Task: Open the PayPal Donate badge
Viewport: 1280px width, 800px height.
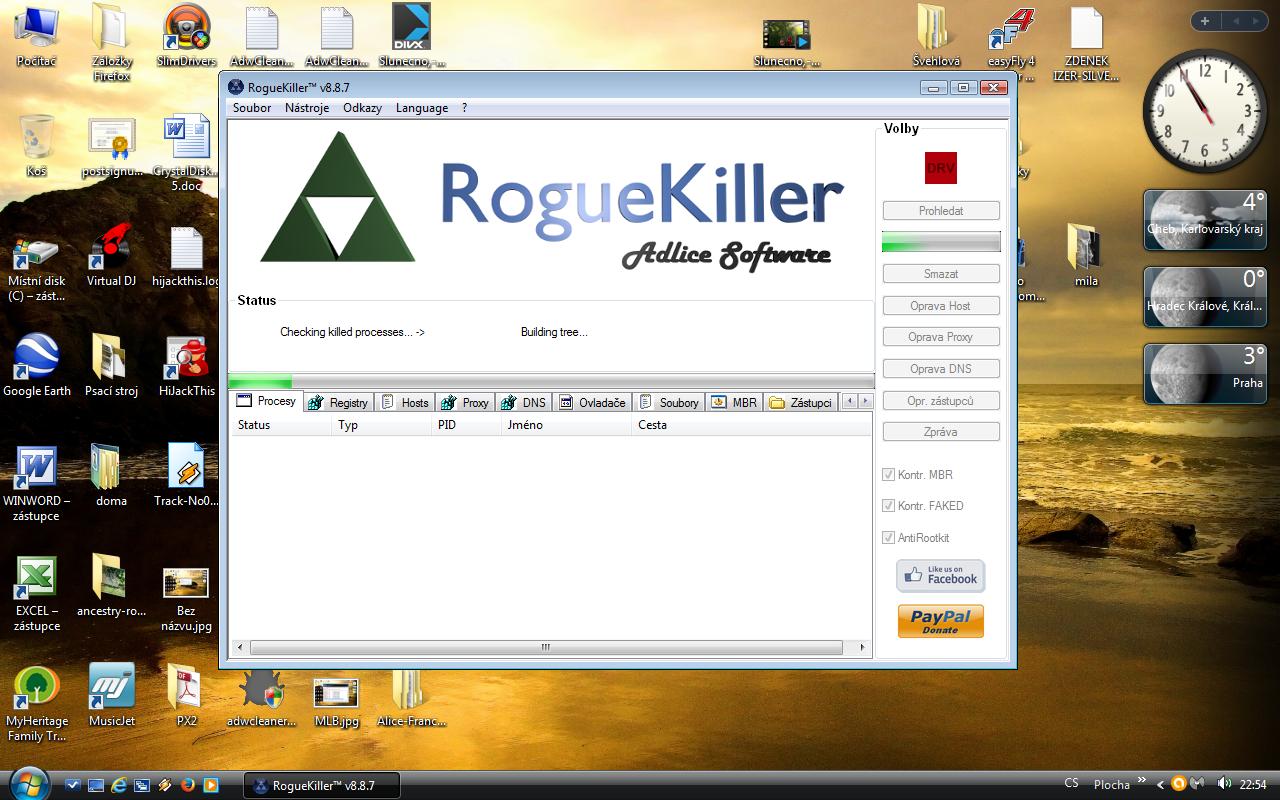Action: [940, 621]
